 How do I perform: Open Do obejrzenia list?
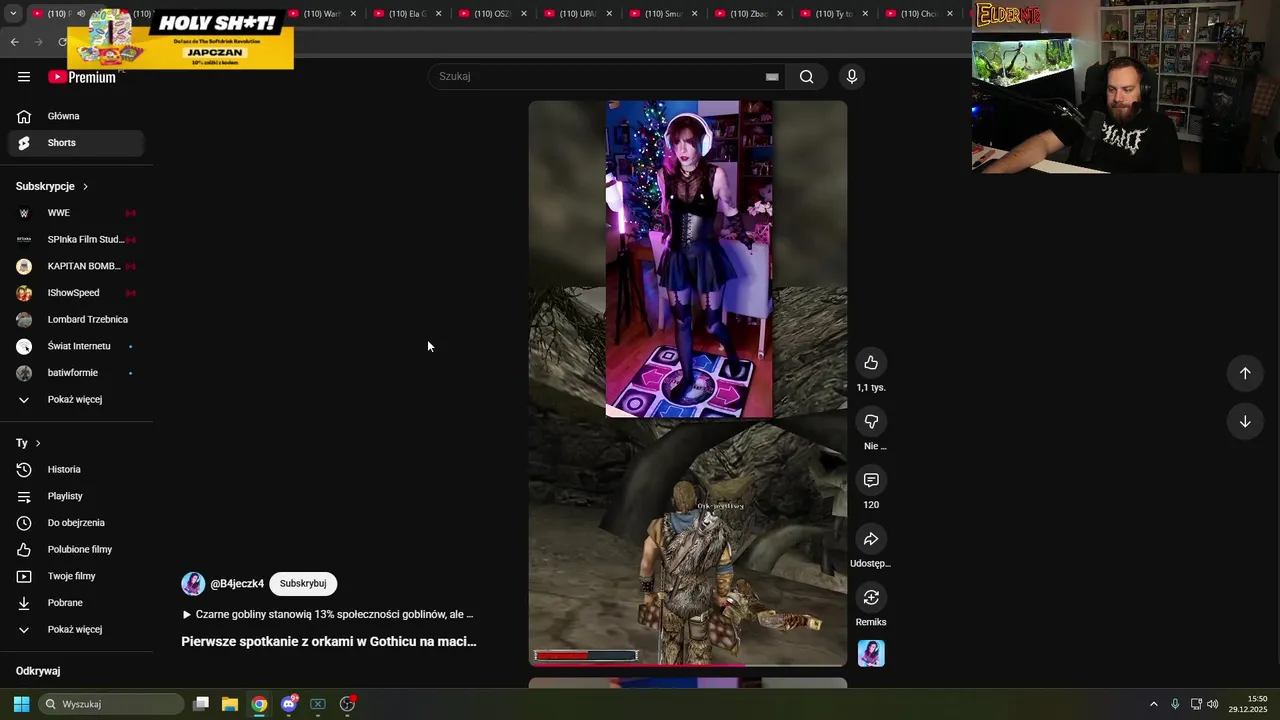(x=76, y=523)
